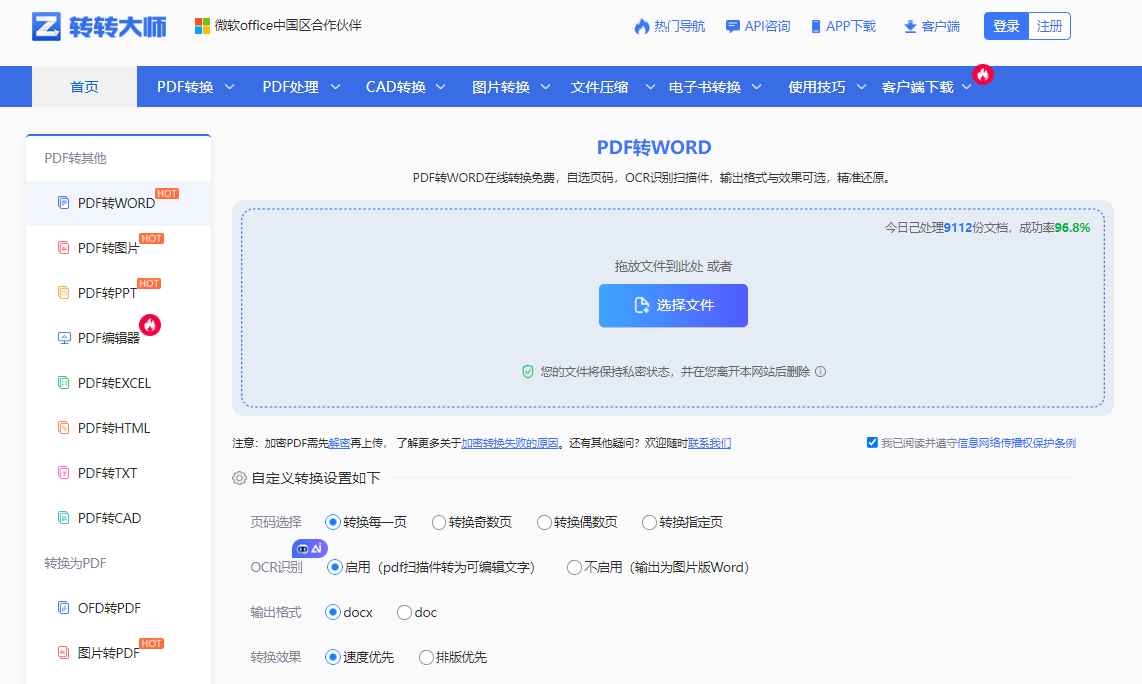Viewport: 1142px width, 684px height.
Task: Click the OFD转PDF sidebar icon
Action: [63, 608]
